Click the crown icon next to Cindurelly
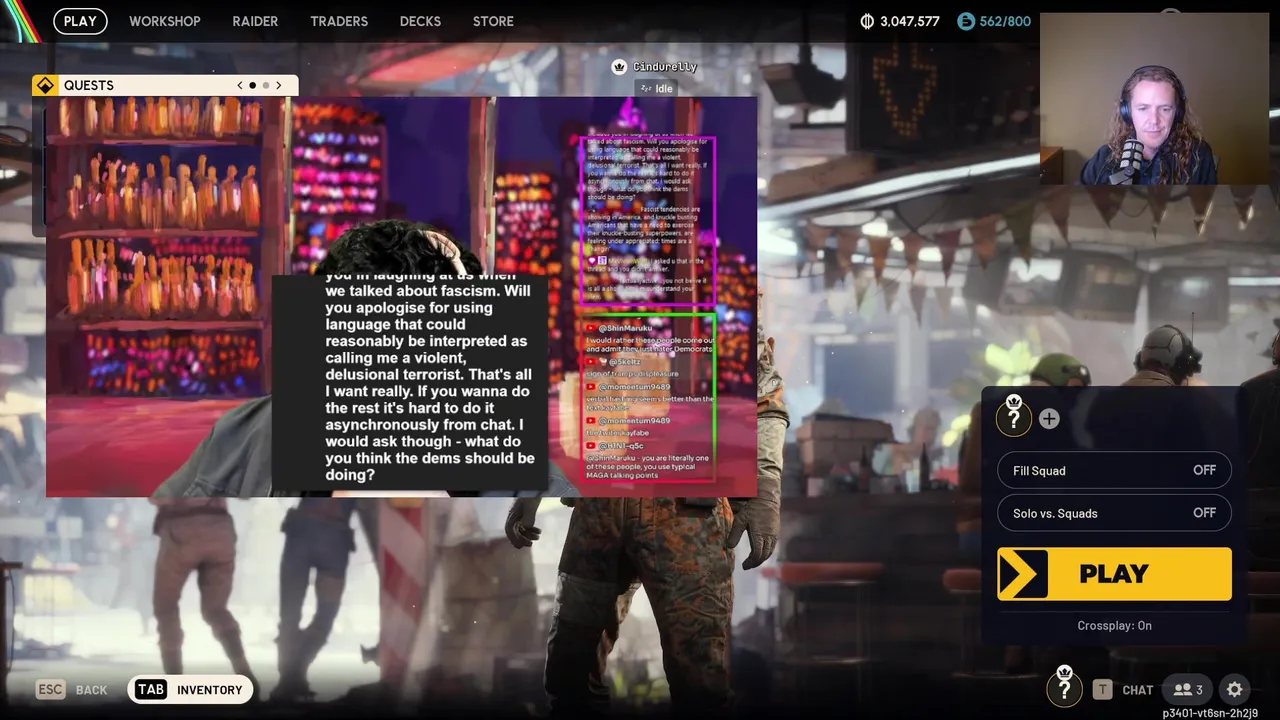 tap(619, 67)
